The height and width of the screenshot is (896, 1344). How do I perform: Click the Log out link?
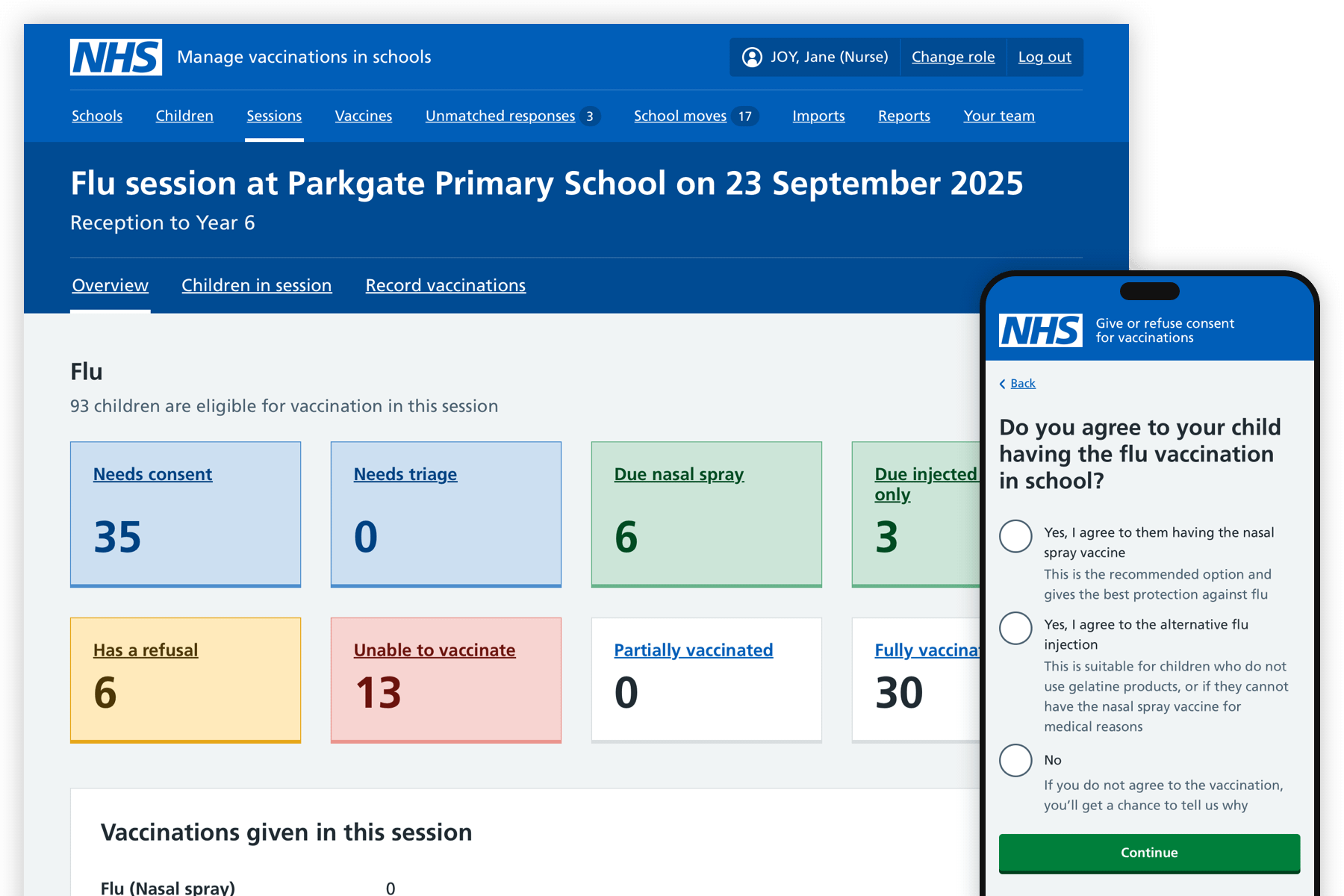pyautogui.click(x=1045, y=57)
